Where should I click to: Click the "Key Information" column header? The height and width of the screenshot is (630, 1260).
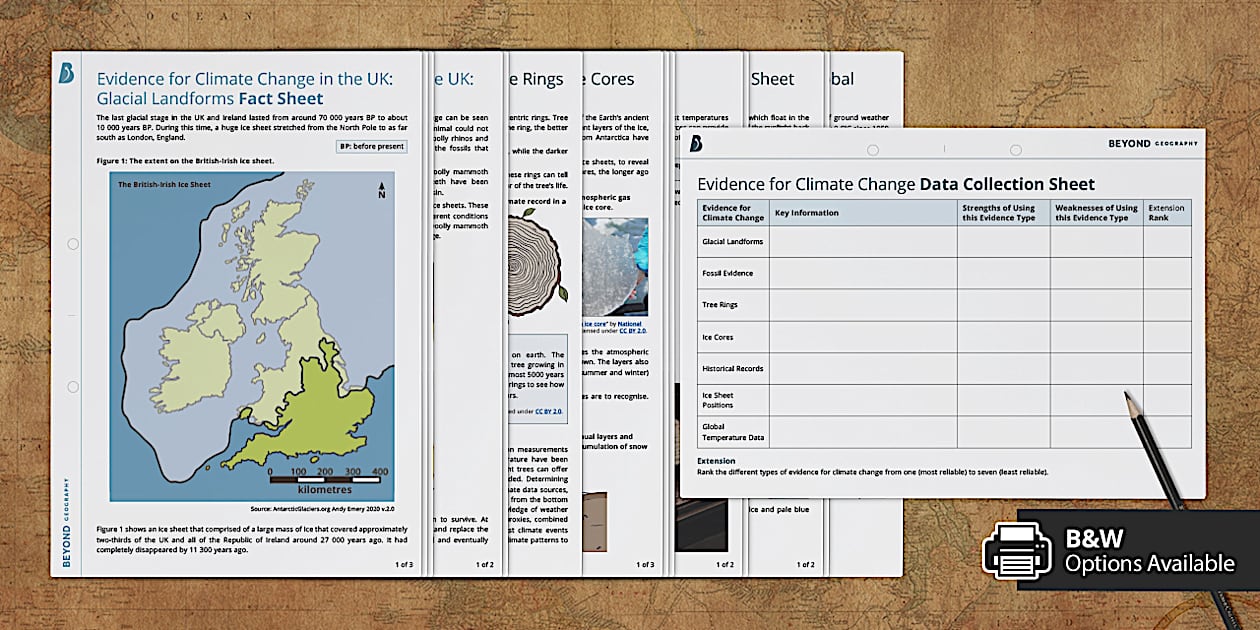pyautogui.click(x=809, y=213)
